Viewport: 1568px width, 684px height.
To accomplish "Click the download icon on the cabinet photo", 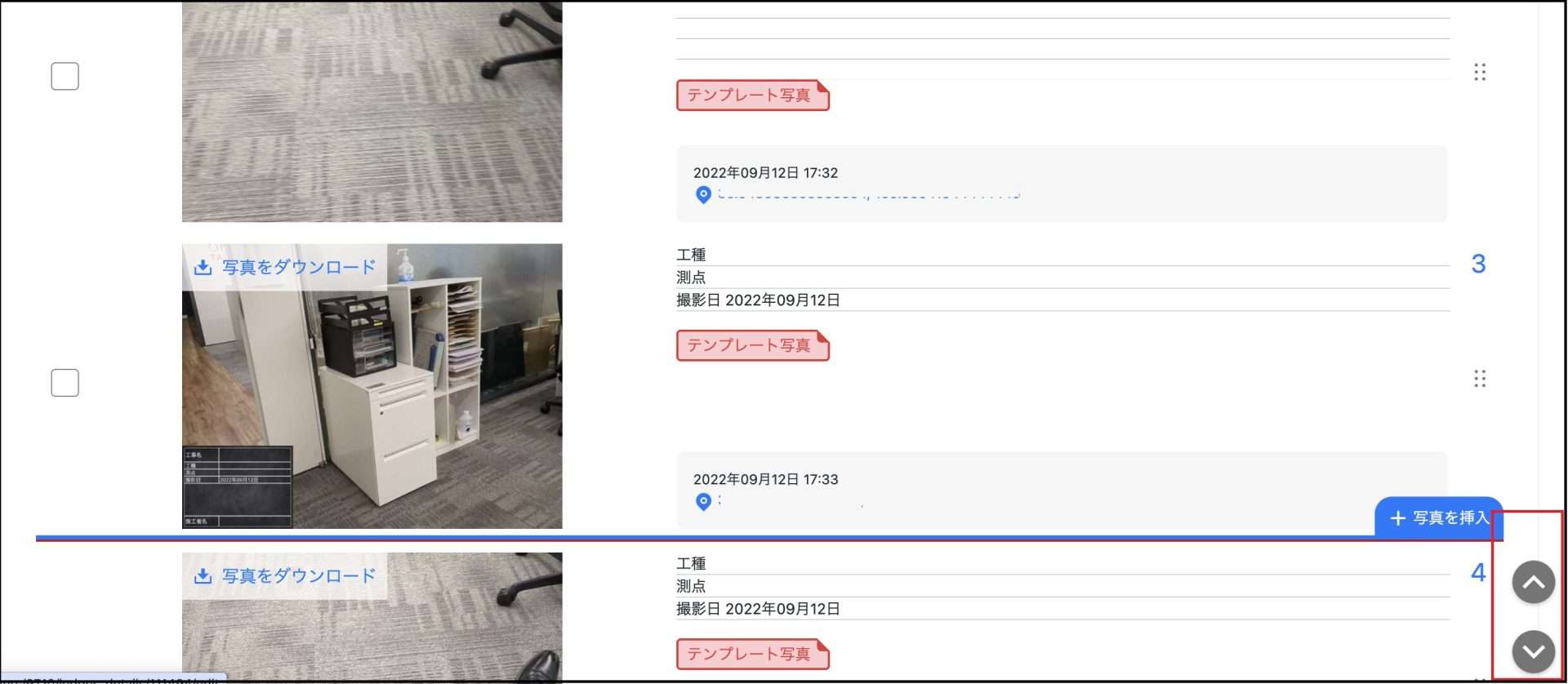I will tap(203, 268).
